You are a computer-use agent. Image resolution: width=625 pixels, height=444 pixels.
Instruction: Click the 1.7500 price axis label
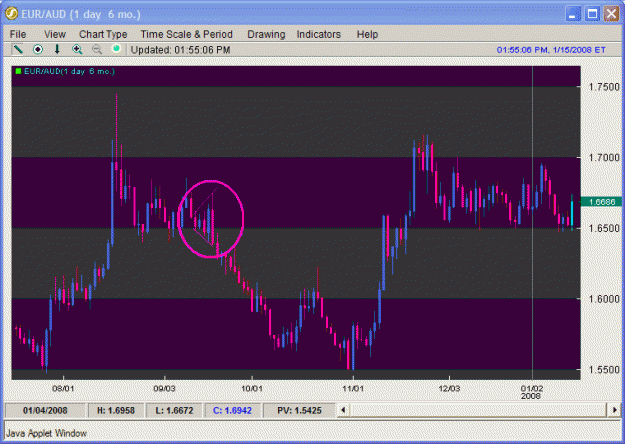point(604,87)
